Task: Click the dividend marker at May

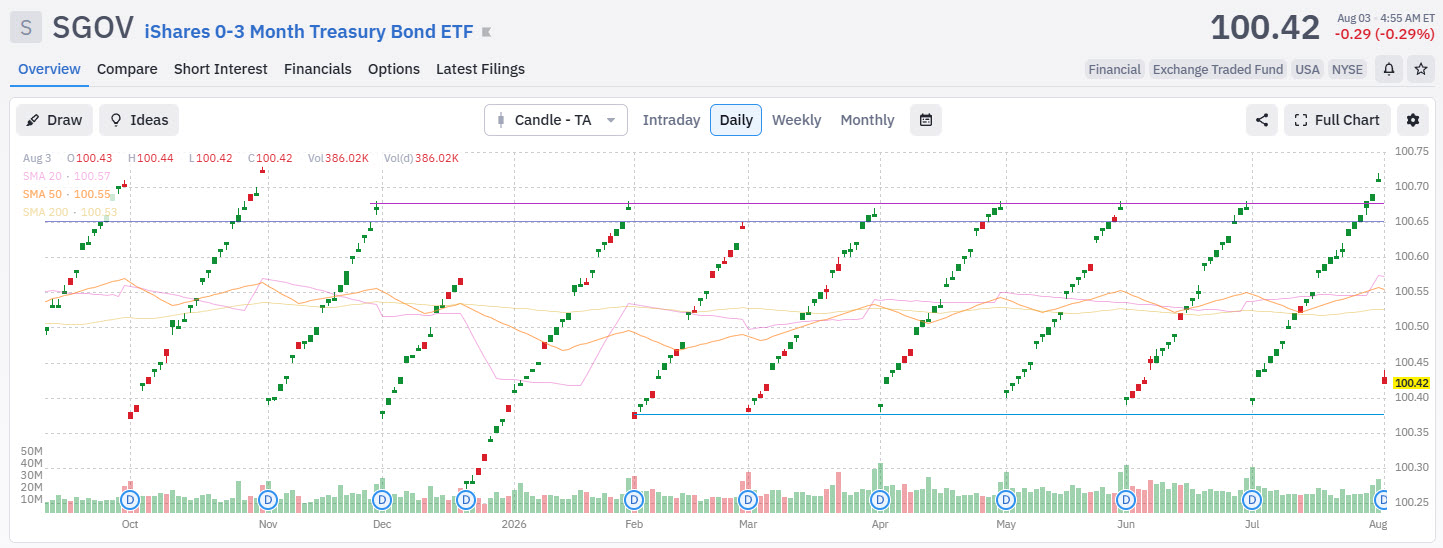Action: pos(1005,498)
